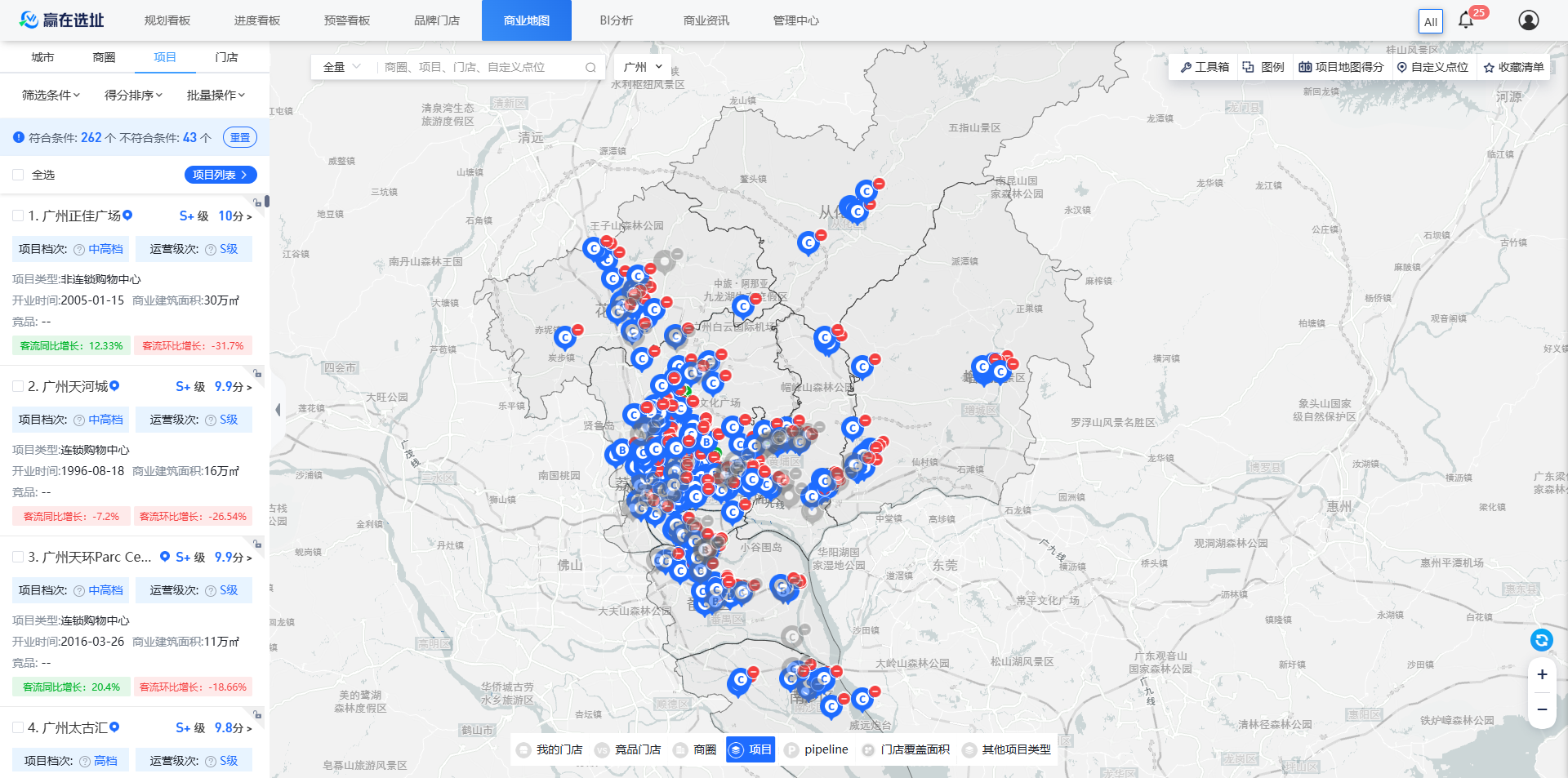The width and height of the screenshot is (1568, 778).
Task: Select the 商圈 sidebar tab
Action: click(x=104, y=57)
